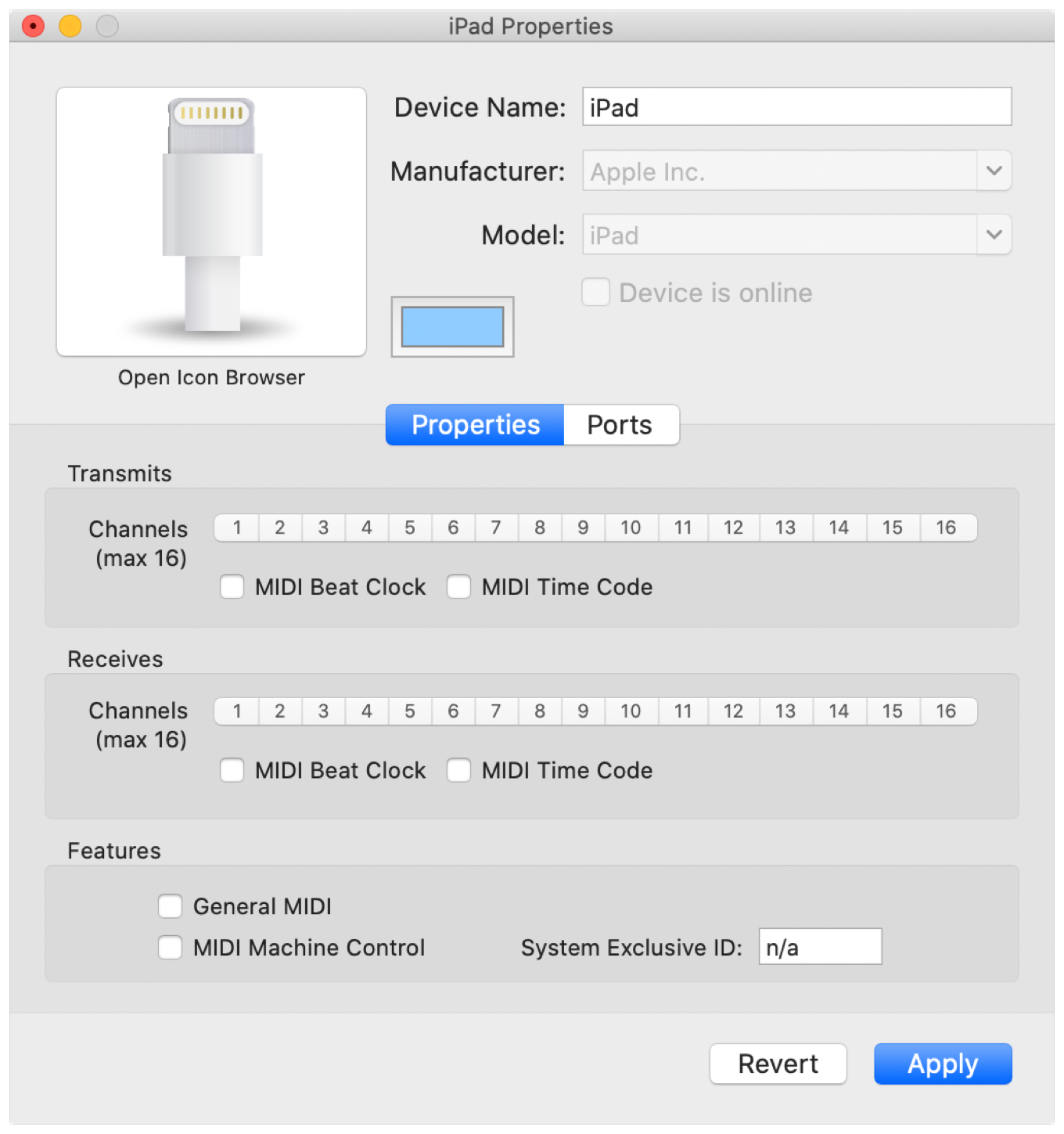This screenshot has height=1134, width=1064.
Task: Open Icon Browser link below image
Action: [x=211, y=378]
